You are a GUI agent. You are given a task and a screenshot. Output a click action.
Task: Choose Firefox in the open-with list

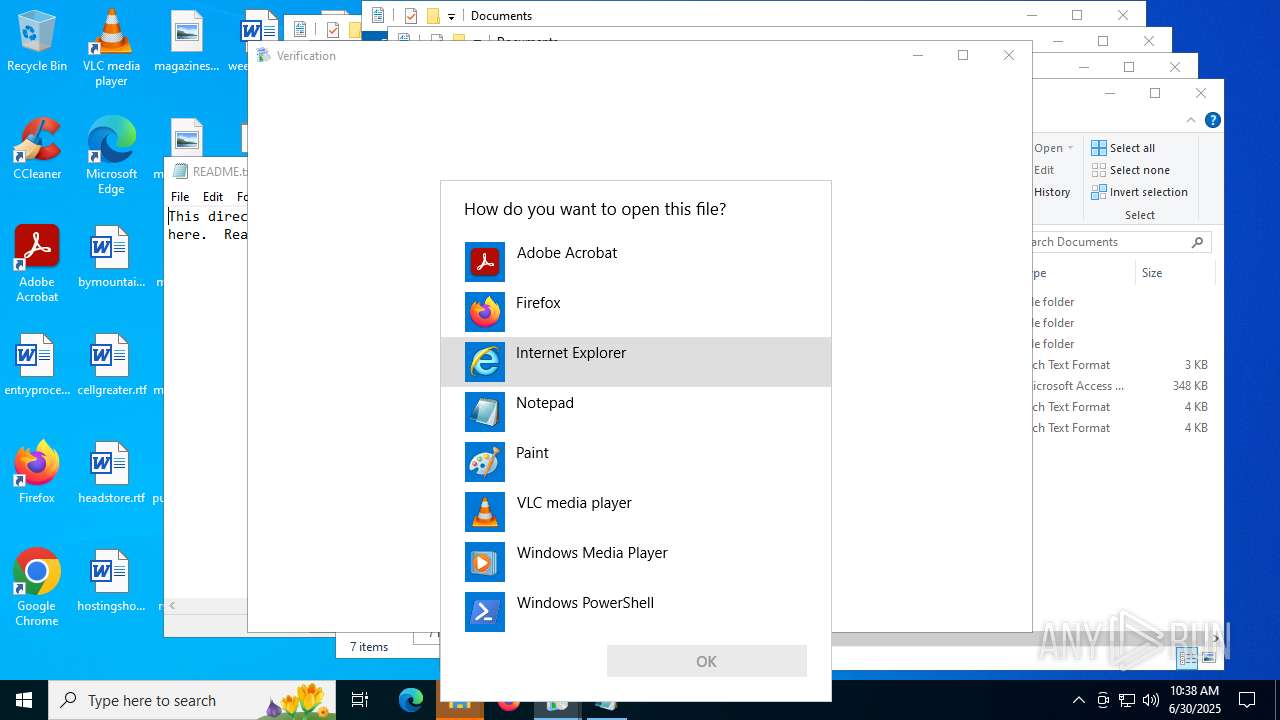point(635,312)
